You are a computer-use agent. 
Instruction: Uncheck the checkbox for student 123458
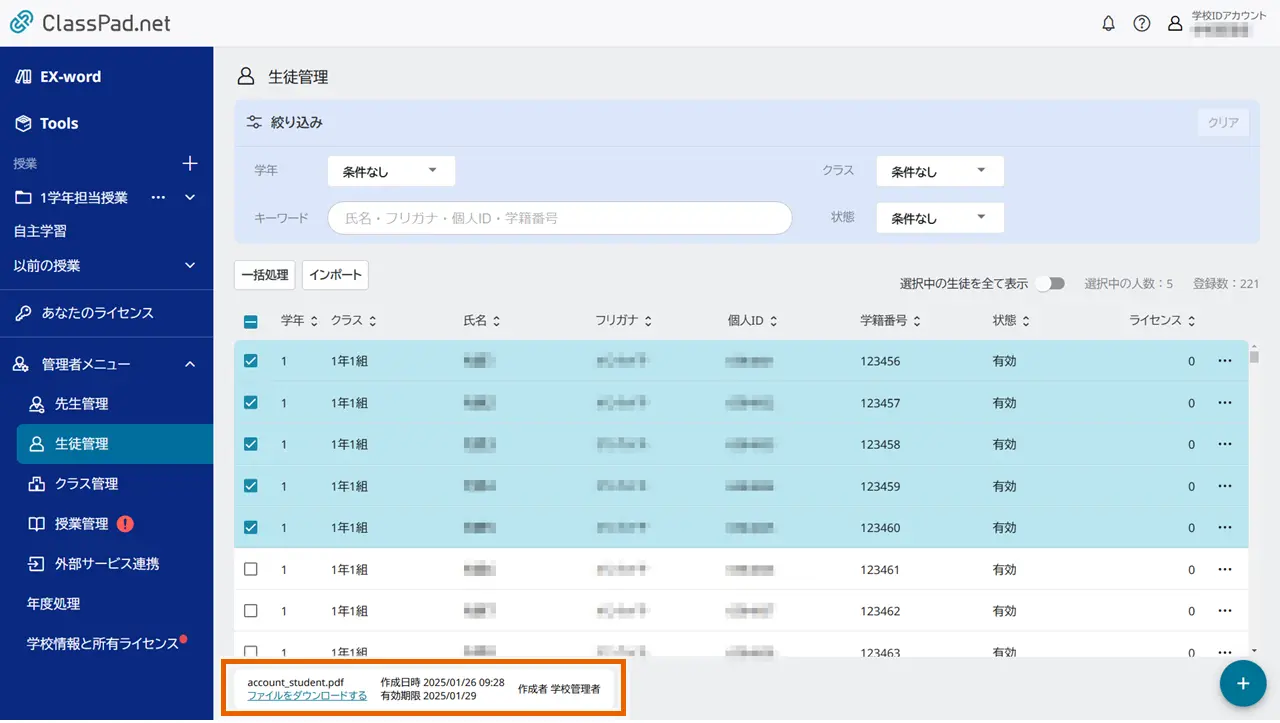[251, 444]
